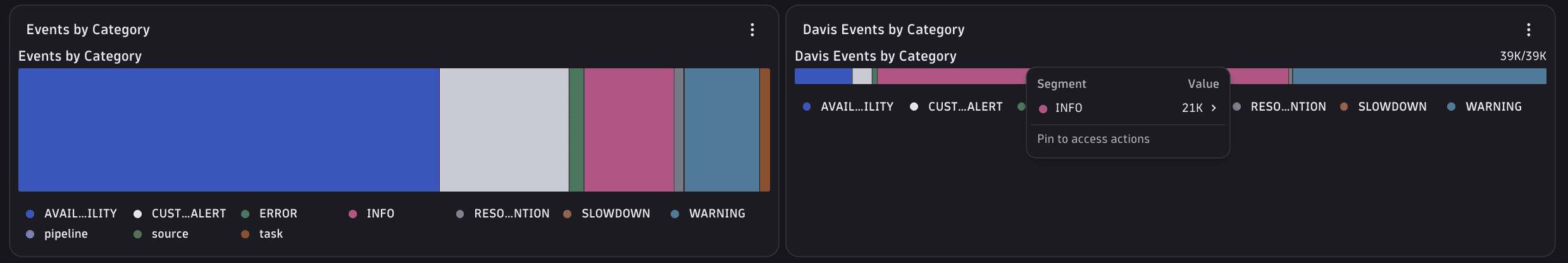Screen dimensions: 1568x263
Task: Expand INFO segment actions chevron in tooltip
Action: pyautogui.click(x=1214, y=108)
